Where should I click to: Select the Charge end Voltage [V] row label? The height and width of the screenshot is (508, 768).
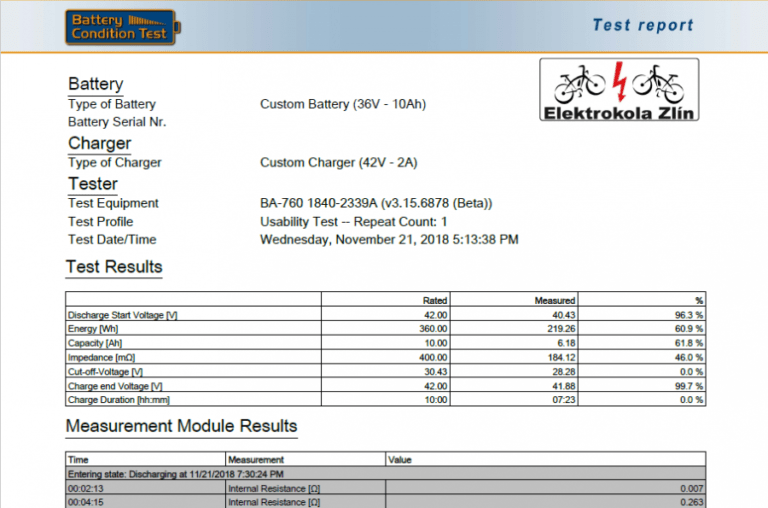pyautogui.click(x=115, y=386)
